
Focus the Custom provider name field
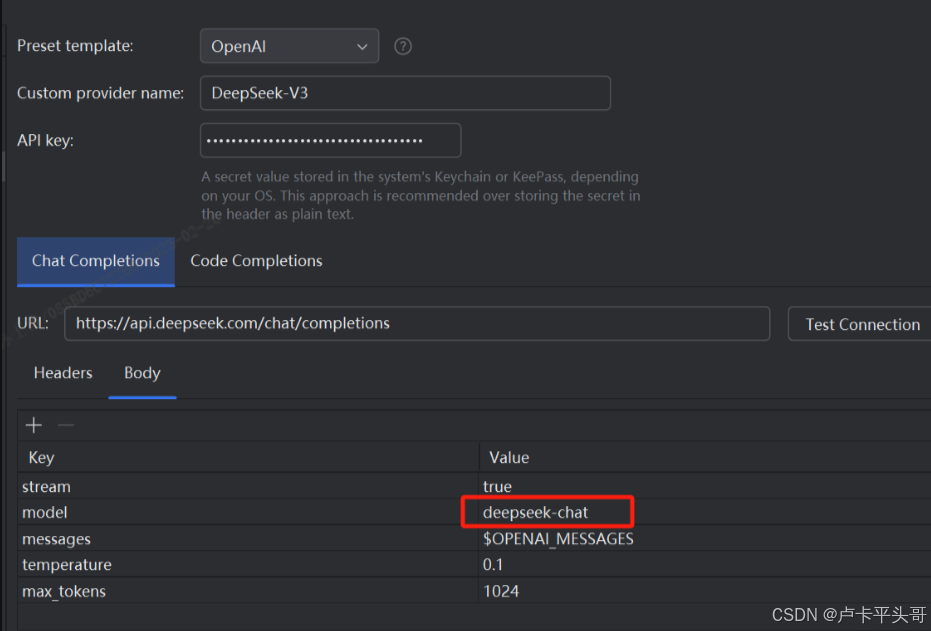coord(405,93)
